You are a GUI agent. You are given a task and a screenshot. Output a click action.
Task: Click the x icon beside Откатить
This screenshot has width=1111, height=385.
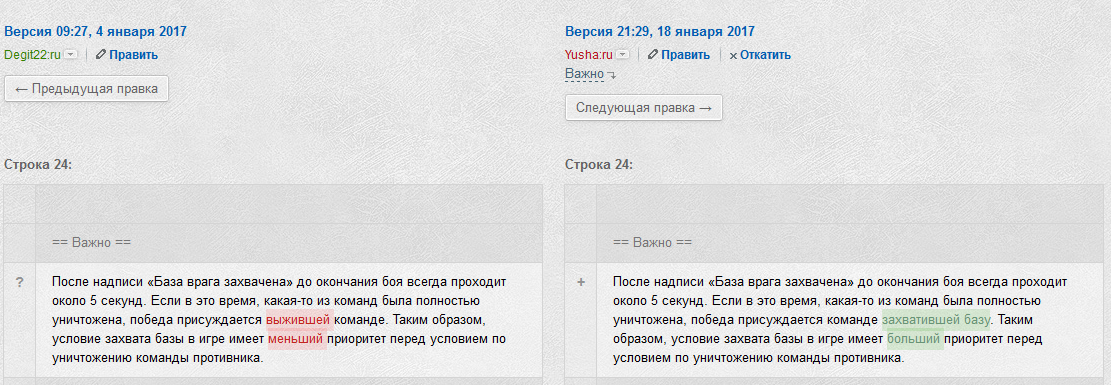tap(733, 55)
